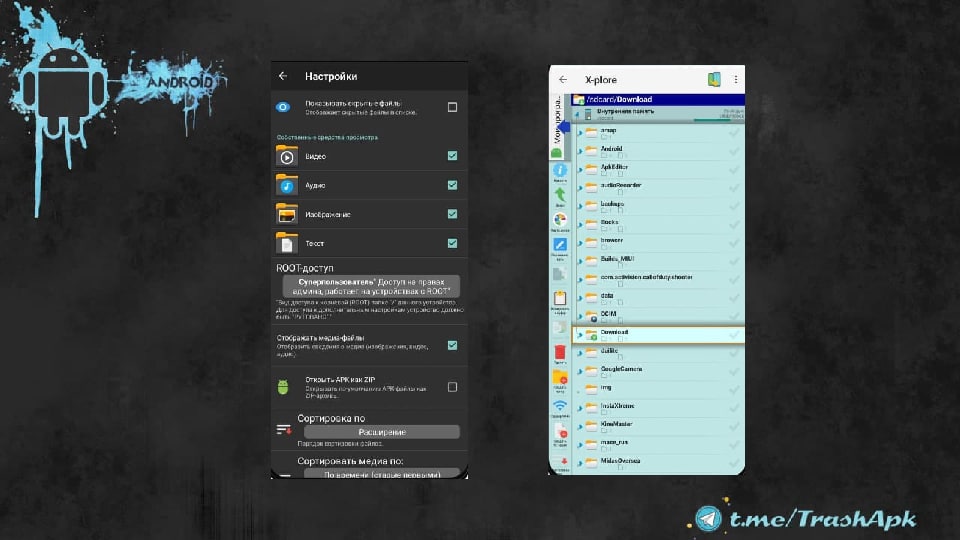The height and width of the screenshot is (540, 960).
Task: Select the MidasOversea folder row
Action: point(658,463)
